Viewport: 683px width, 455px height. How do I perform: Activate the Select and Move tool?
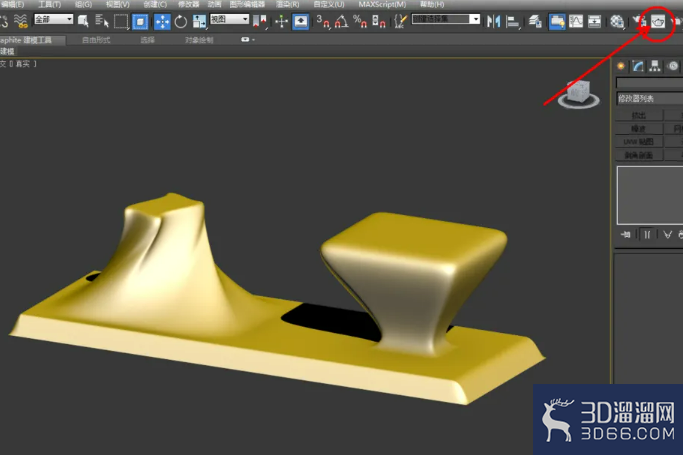162,21
